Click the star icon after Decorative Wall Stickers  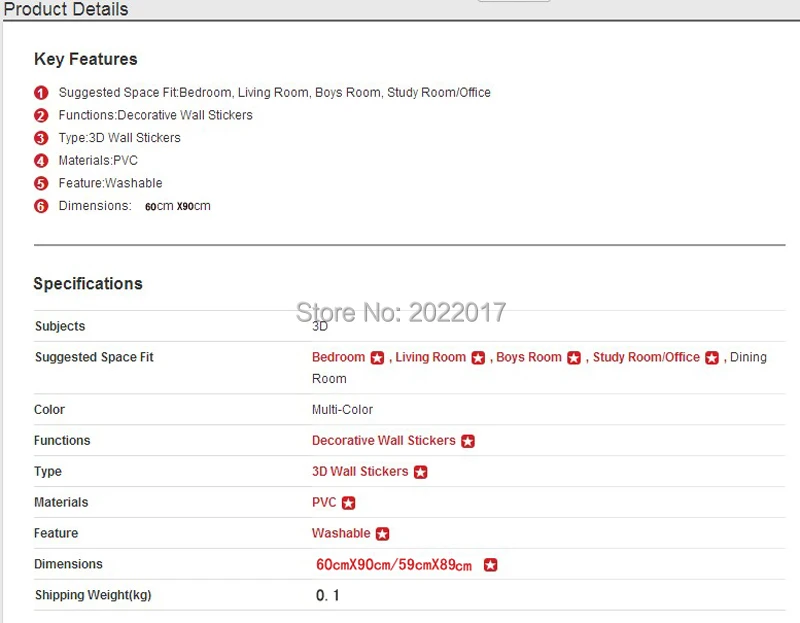coord(468,441)
